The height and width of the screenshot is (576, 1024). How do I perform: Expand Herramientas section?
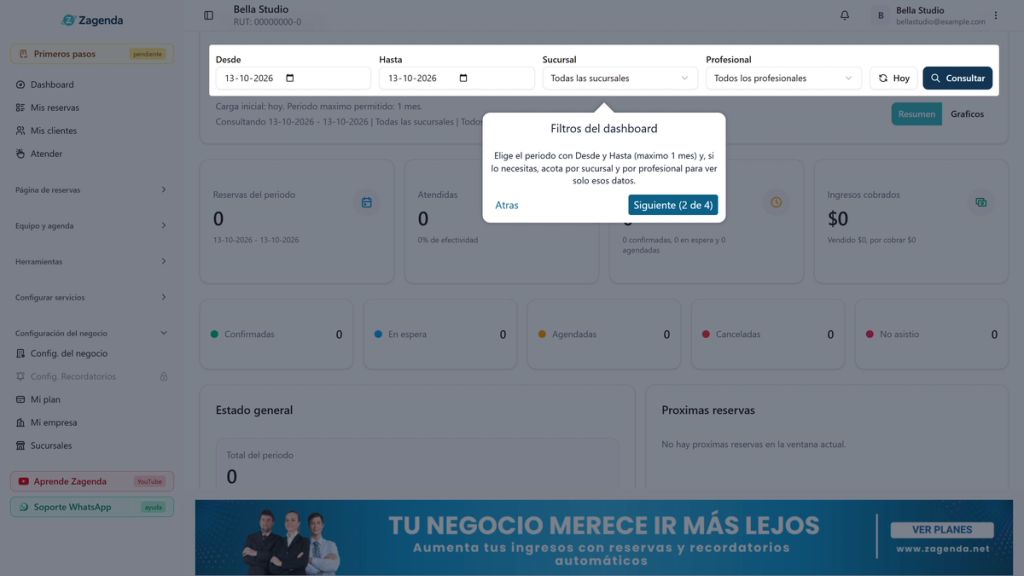[x=91, y=261]
